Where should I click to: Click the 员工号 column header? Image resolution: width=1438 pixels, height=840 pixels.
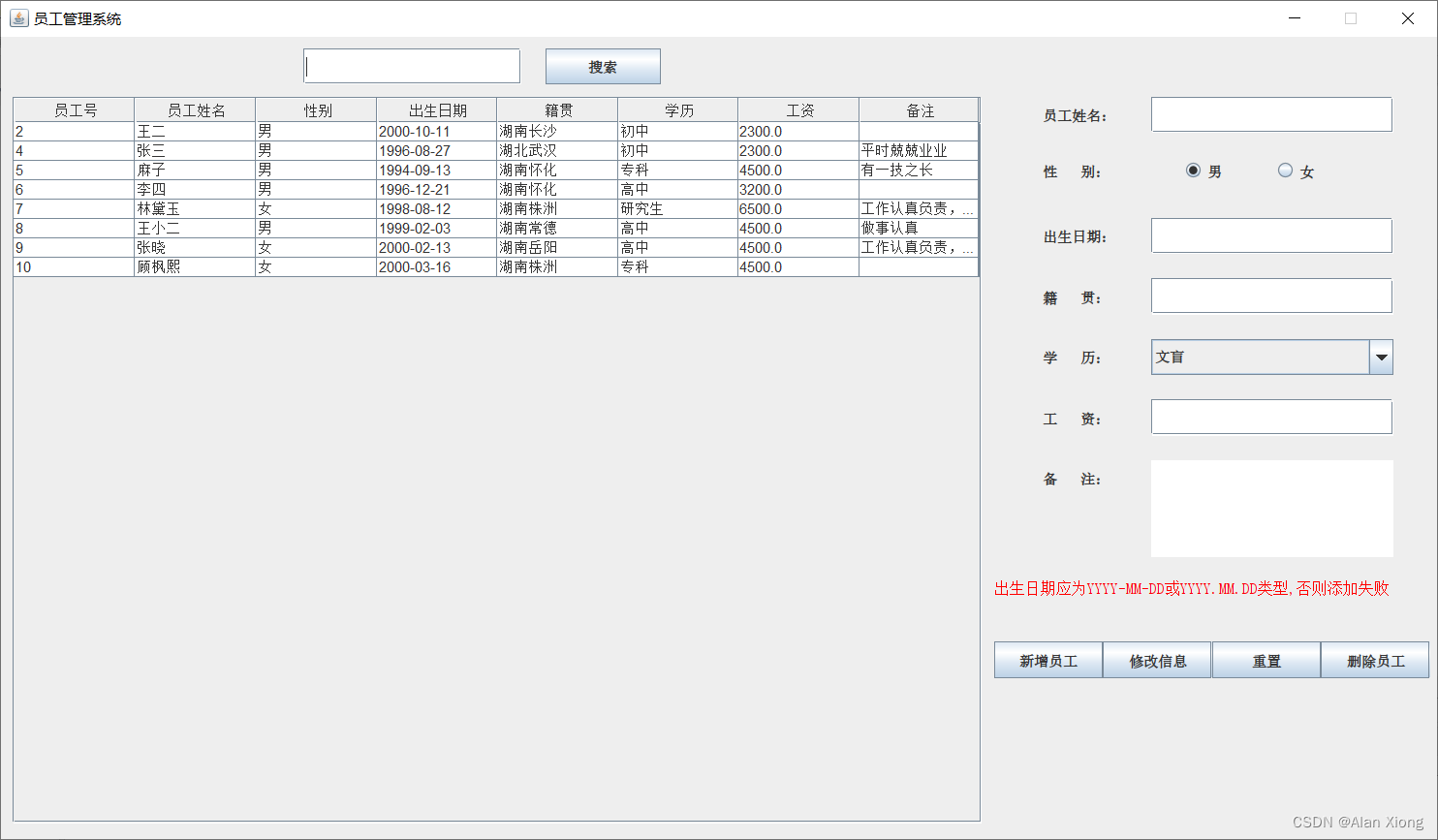click(75, 109)
